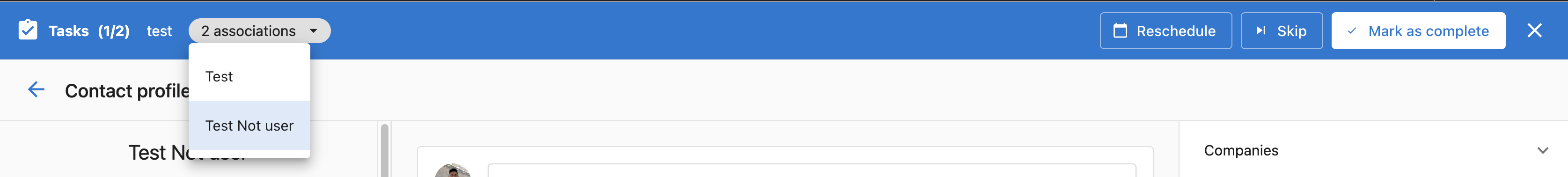Expand the Companies section chevron
Image resolution: width=1568 pixels, height=177 pixels.
[x=1542, y=150]
